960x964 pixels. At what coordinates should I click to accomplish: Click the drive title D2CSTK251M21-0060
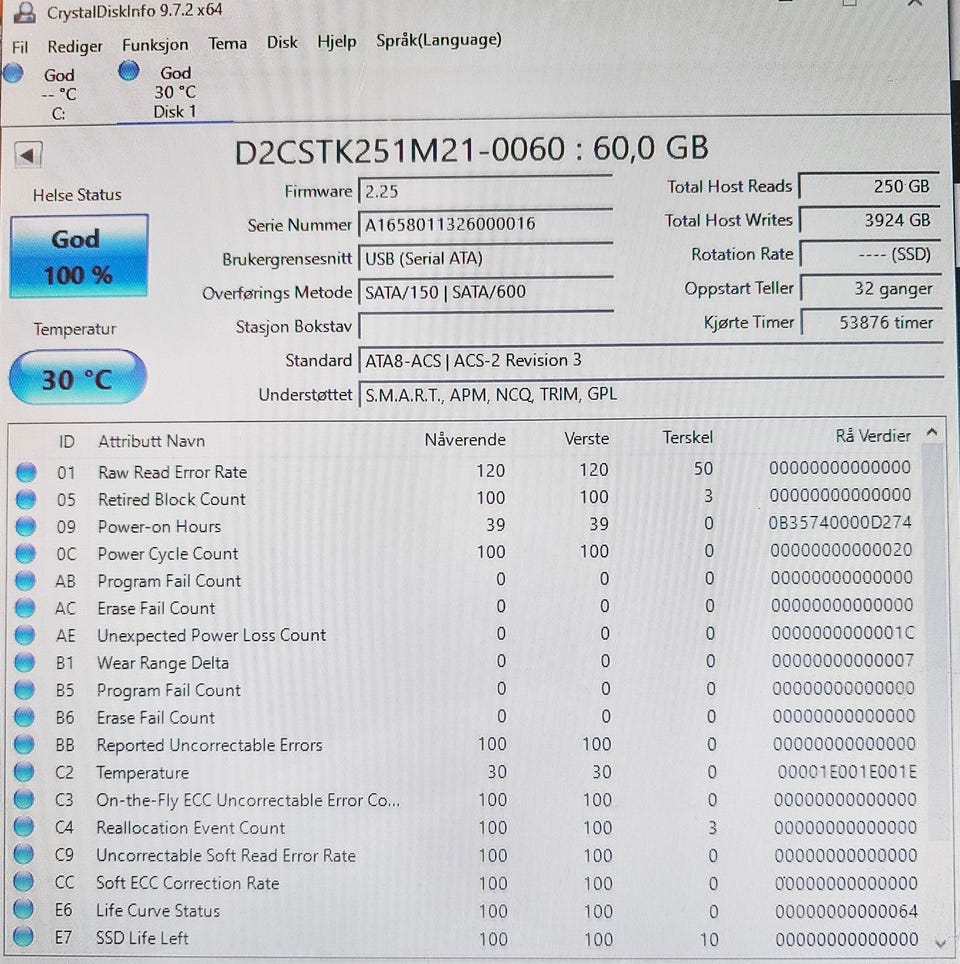400,151
